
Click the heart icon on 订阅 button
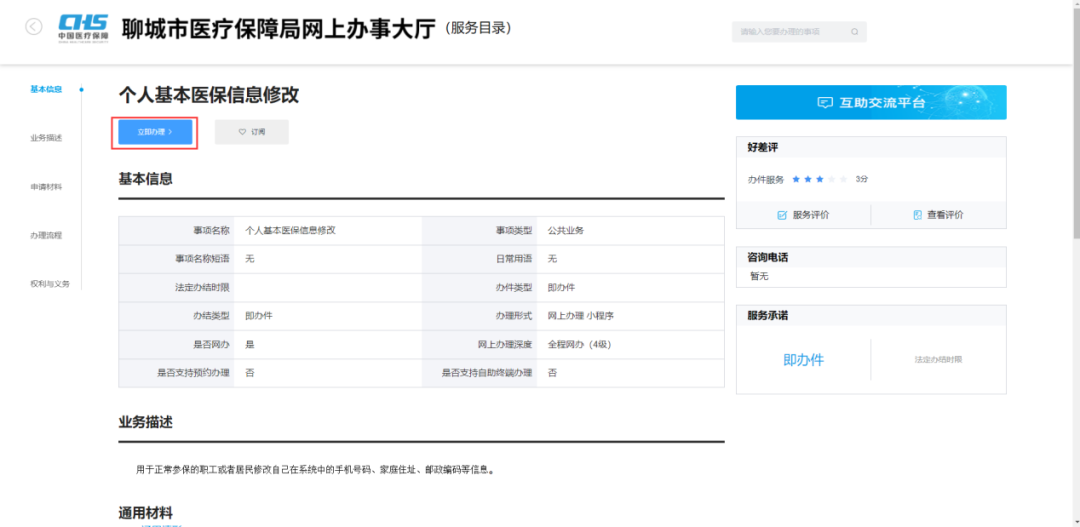coord(242,132)
